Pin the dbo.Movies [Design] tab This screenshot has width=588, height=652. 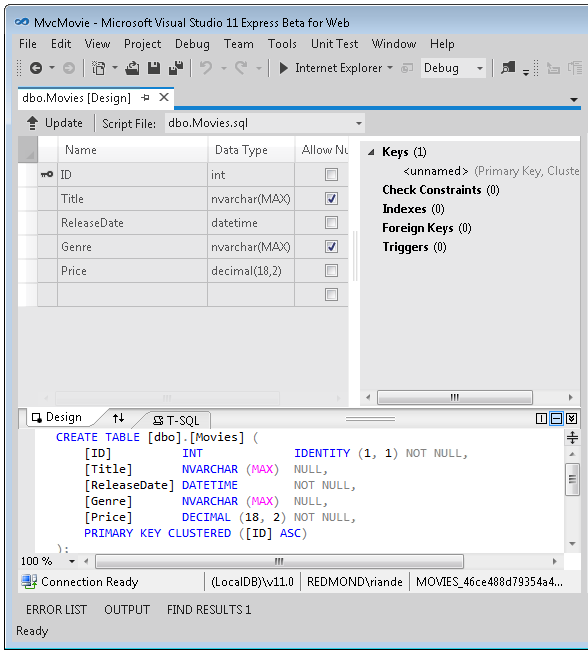(145, 98)
